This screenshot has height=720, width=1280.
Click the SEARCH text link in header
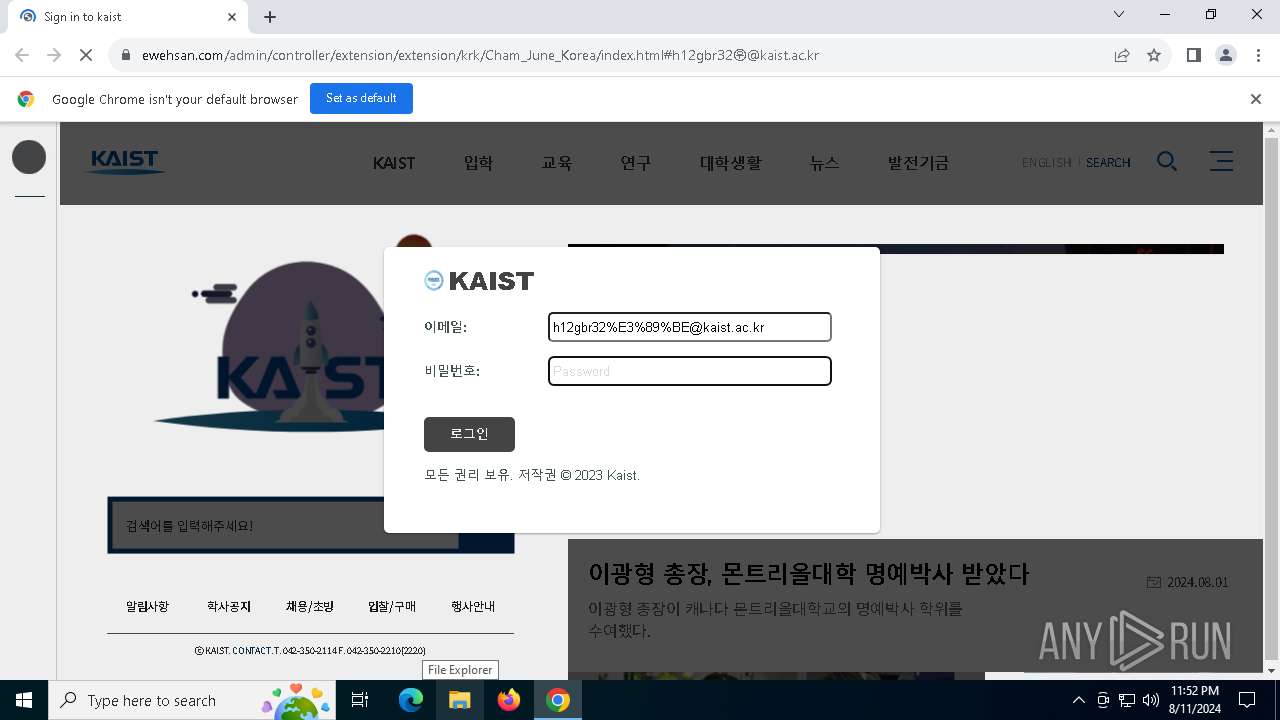pyautogui.click(x=1108, y=163)
